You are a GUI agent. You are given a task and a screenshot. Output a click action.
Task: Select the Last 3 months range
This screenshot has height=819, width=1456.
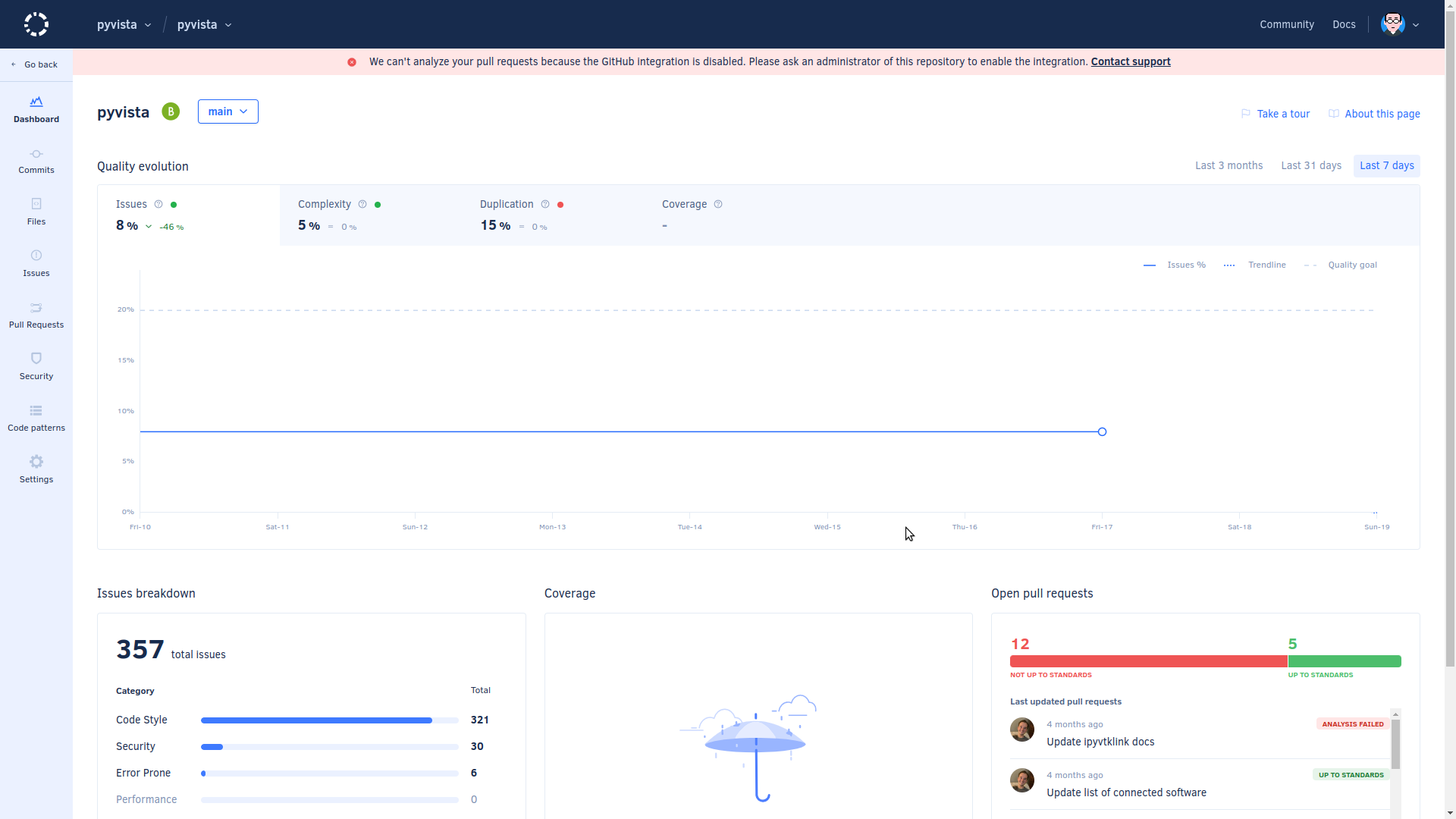pos(1228,166)
